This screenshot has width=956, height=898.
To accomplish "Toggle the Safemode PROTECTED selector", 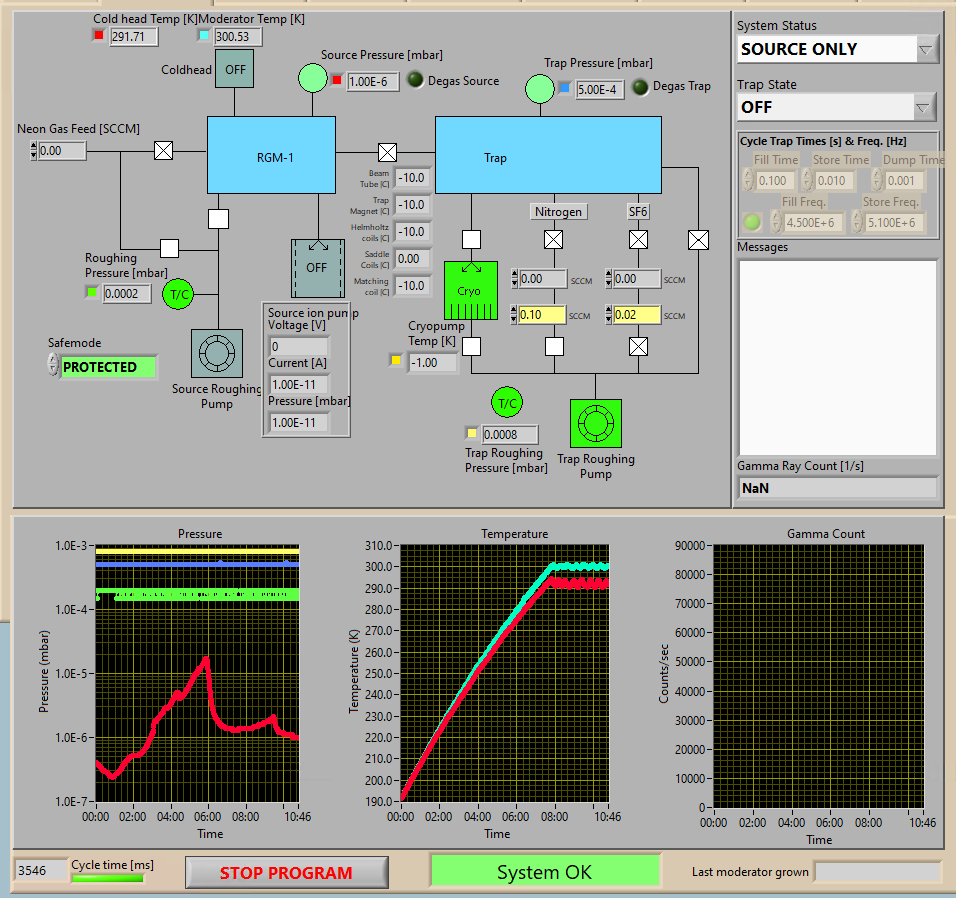I will tap(108, 367).
